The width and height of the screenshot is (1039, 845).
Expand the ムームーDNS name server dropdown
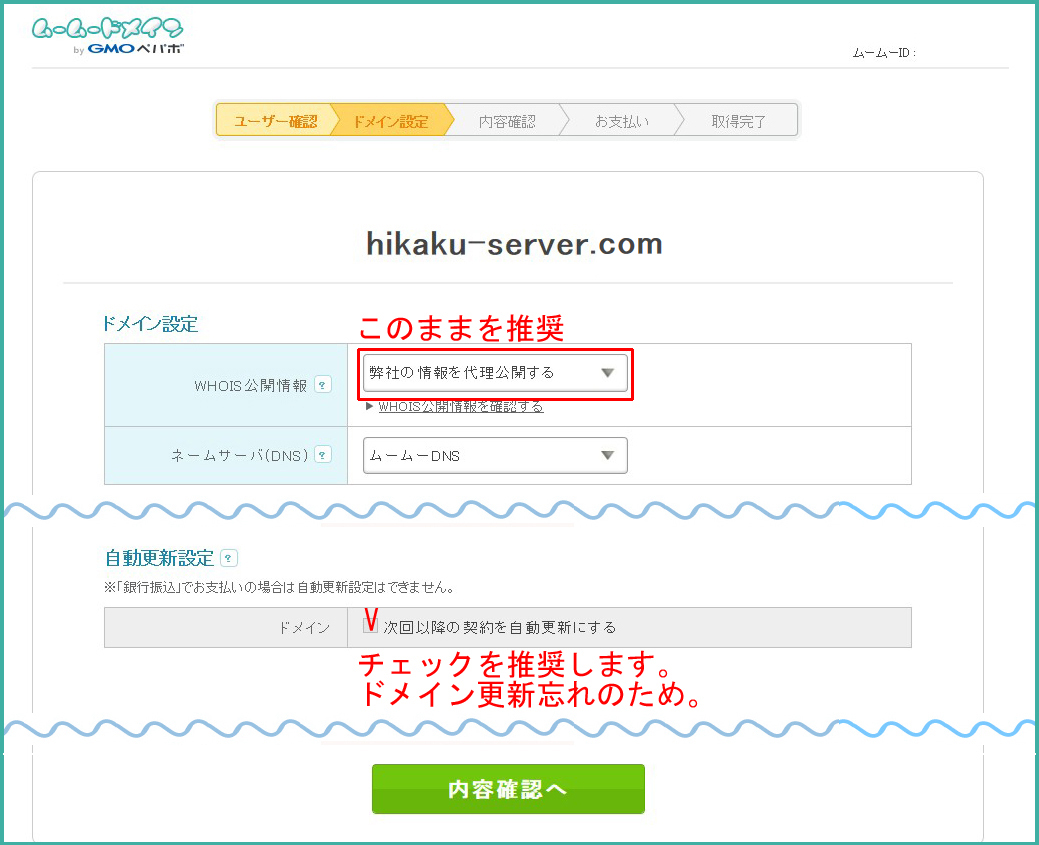click(x=494, y=455)
